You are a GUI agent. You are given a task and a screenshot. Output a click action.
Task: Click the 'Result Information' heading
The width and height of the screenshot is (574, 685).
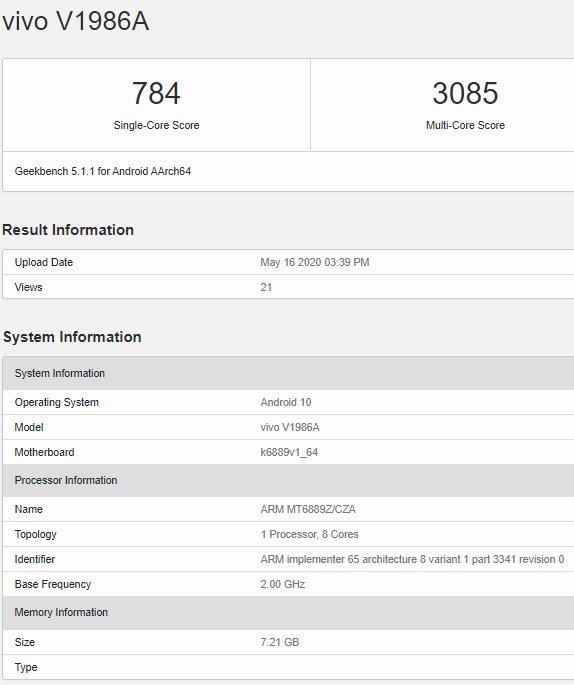point(68,230)
